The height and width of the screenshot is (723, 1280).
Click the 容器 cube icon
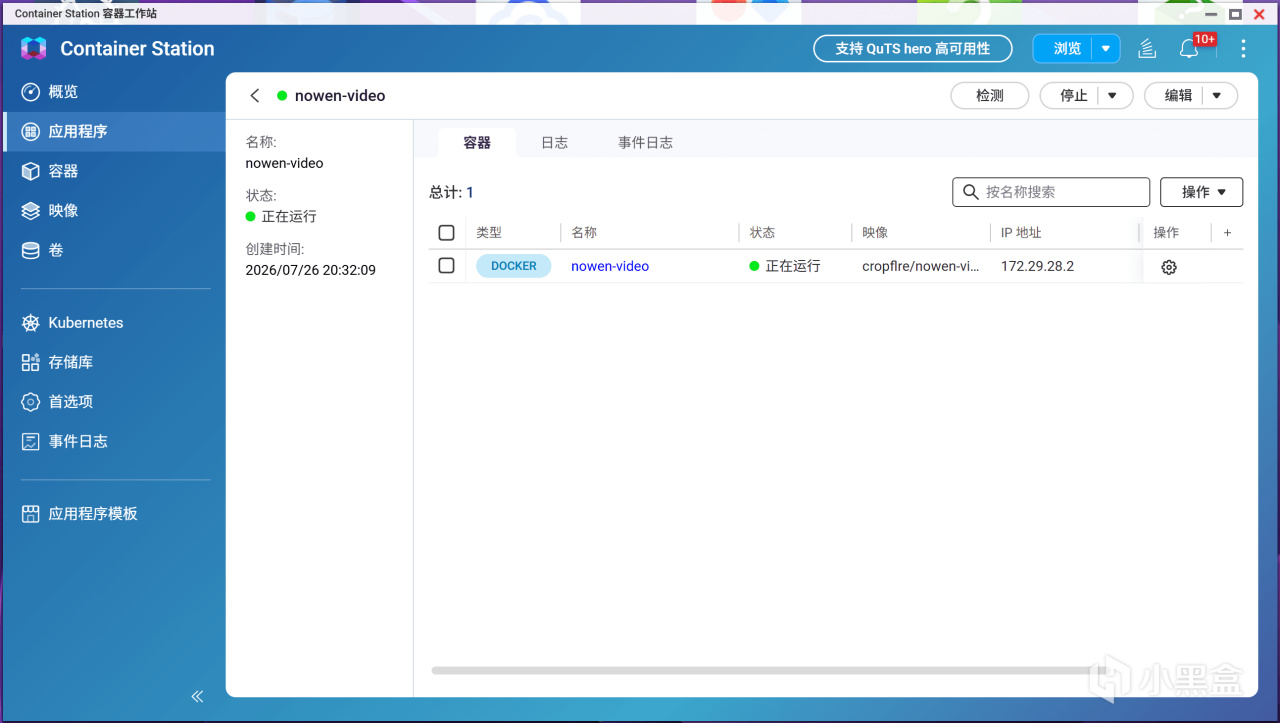click(31, 171)
